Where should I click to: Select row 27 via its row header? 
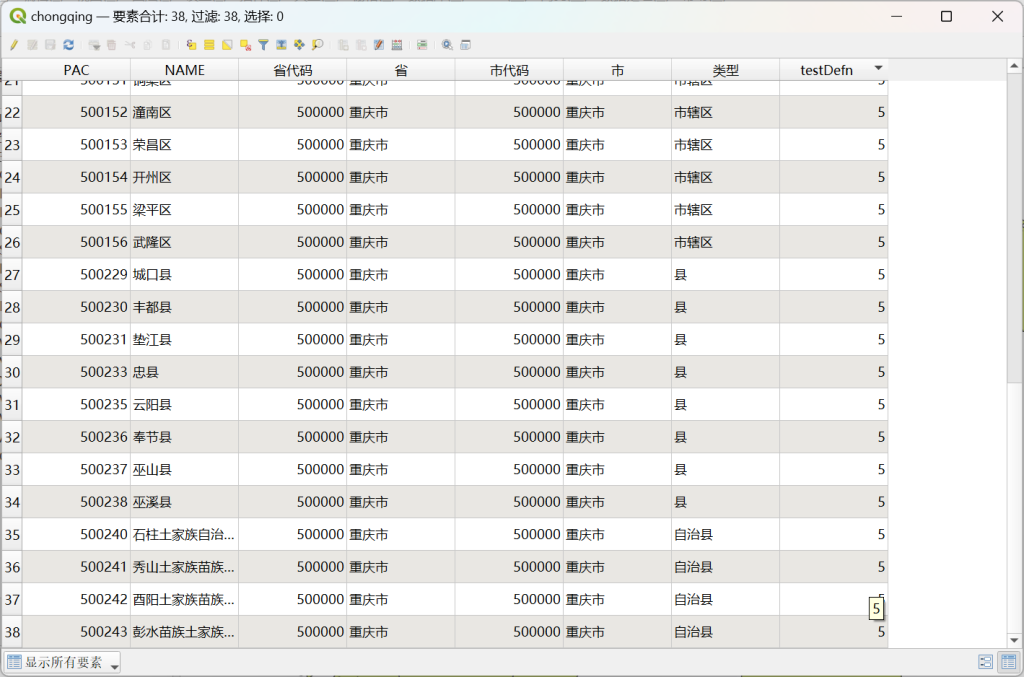(12, 275)
